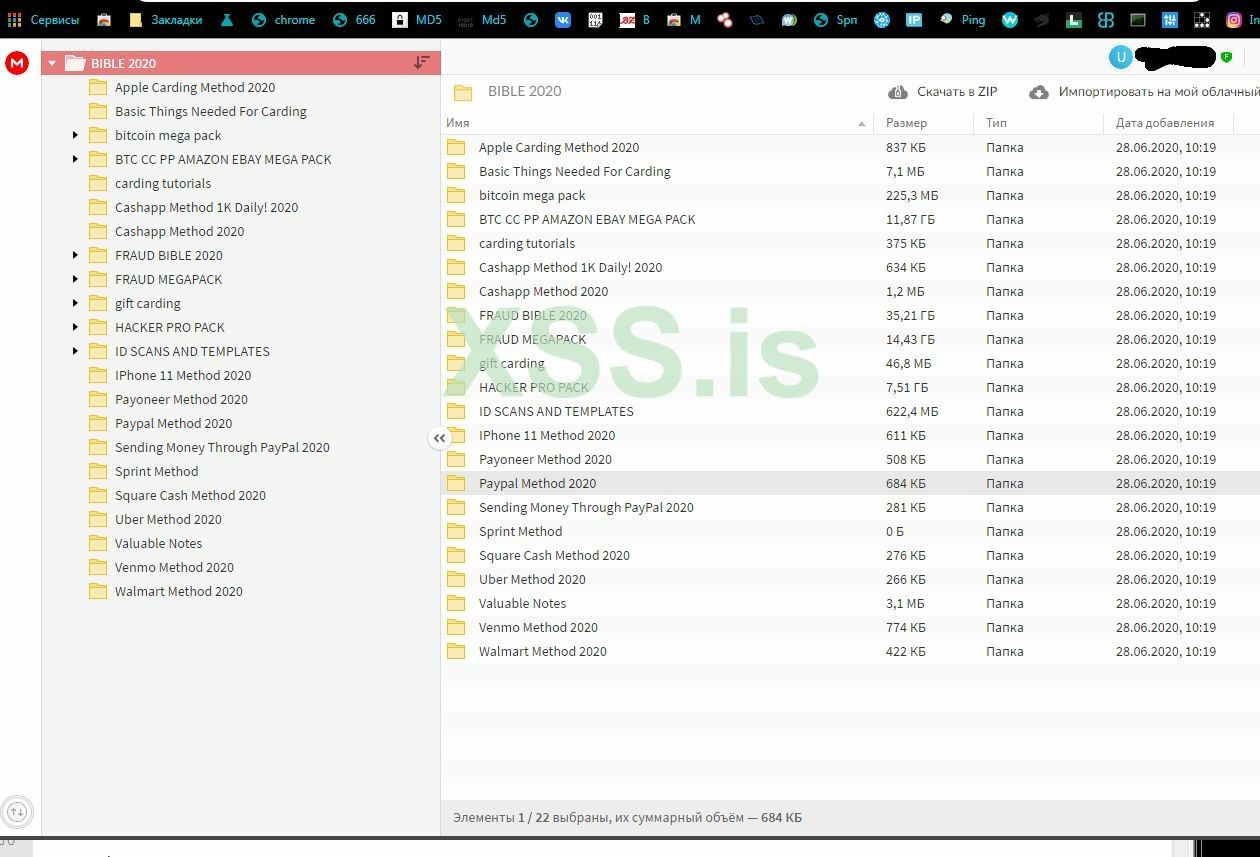Open the Instagram bookmark icon
The image size is (1260, 857).
coord(1234,19)
